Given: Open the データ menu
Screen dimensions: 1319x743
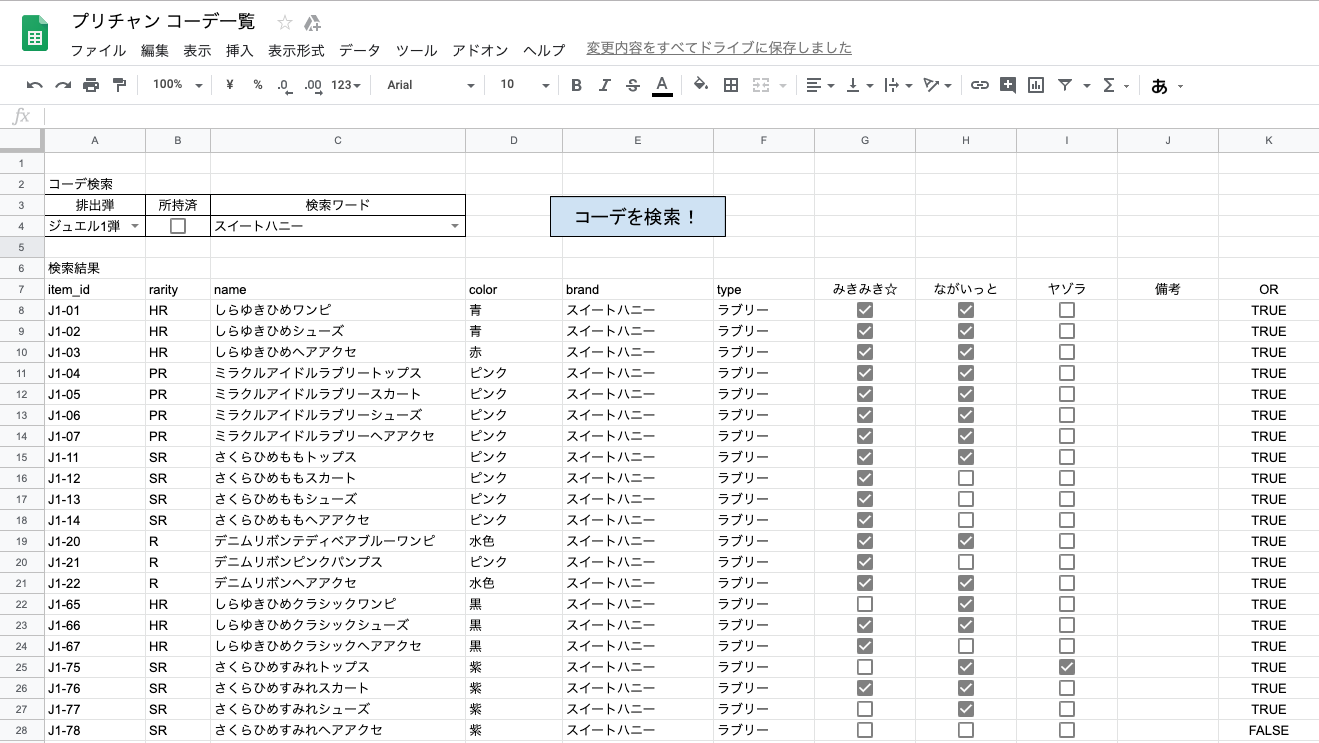Looking at the screenshot, I should (x=359, y=50).
